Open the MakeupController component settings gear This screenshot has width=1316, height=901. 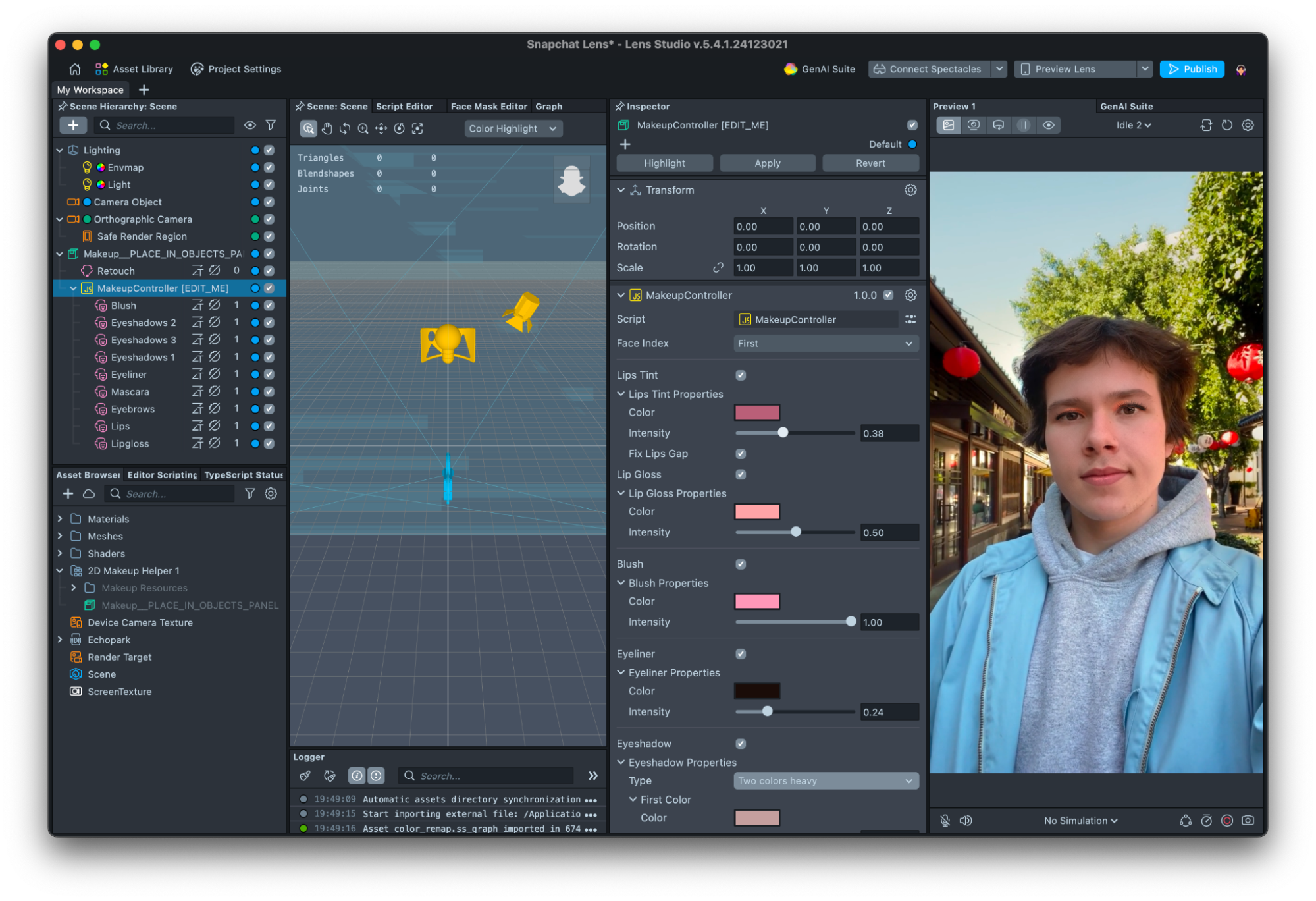910,295
